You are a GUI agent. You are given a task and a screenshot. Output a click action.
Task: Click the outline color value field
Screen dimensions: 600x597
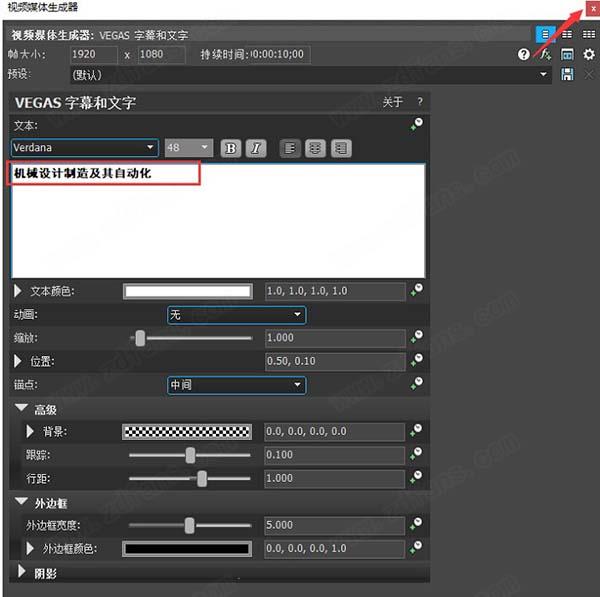click(334, 548)
